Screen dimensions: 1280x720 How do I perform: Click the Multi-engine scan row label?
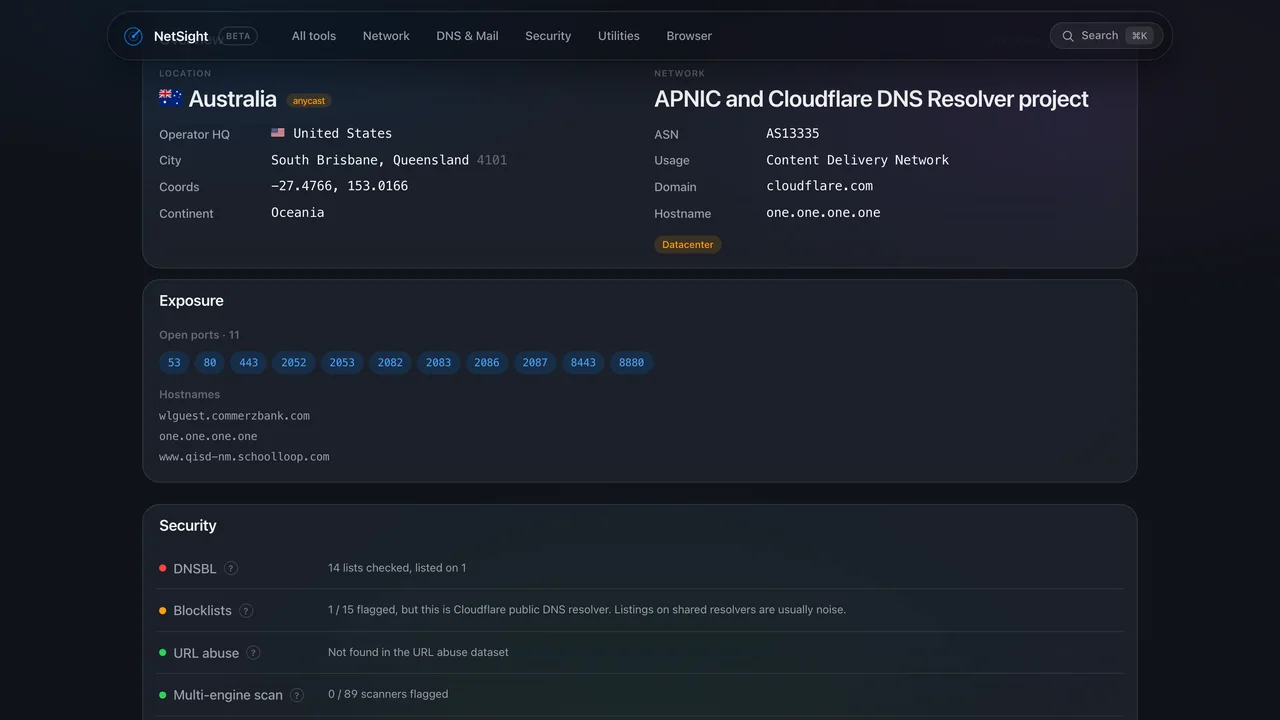click(x=228, y=695)
